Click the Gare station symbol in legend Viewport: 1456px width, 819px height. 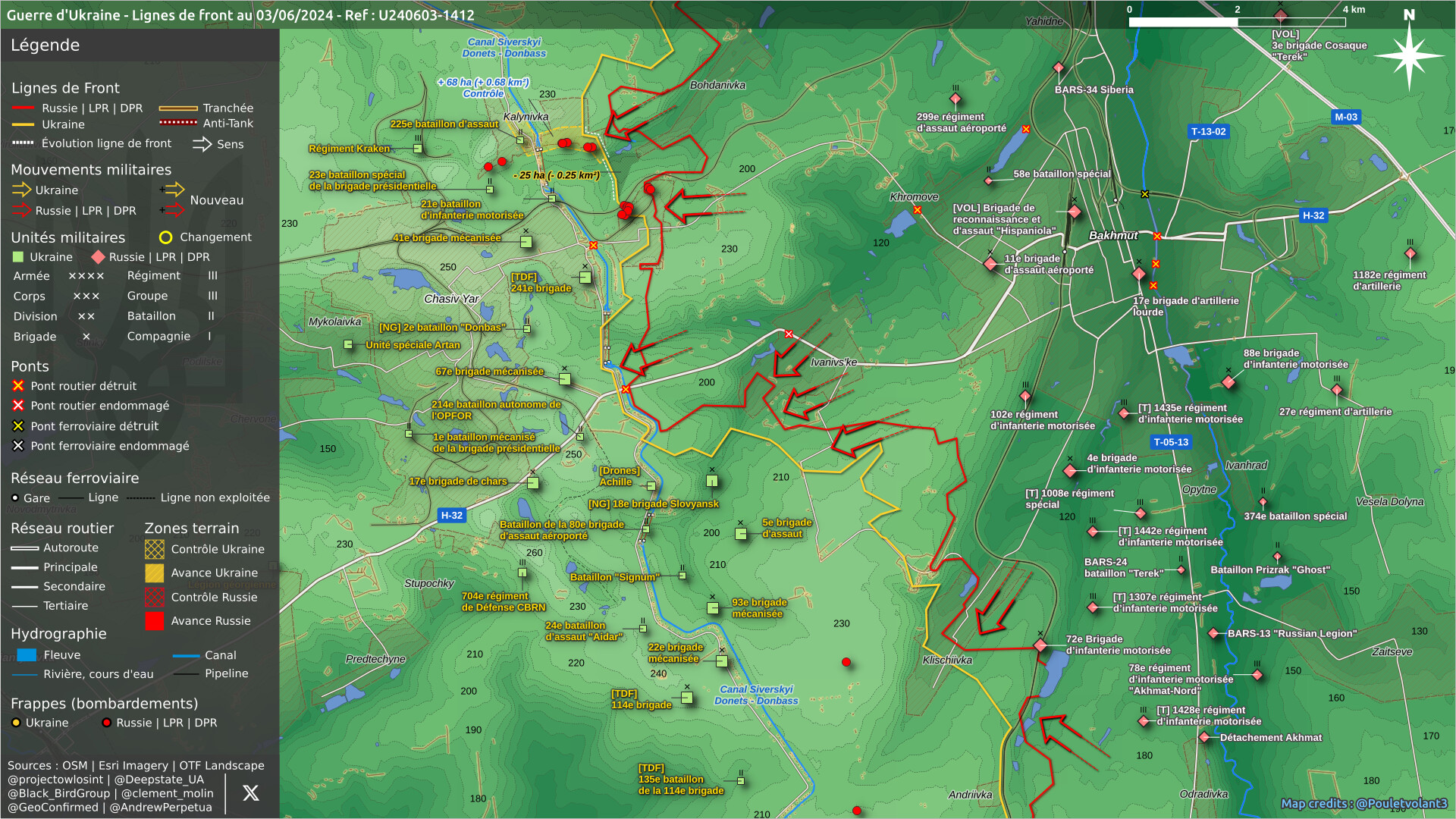[x=15, y=498]
